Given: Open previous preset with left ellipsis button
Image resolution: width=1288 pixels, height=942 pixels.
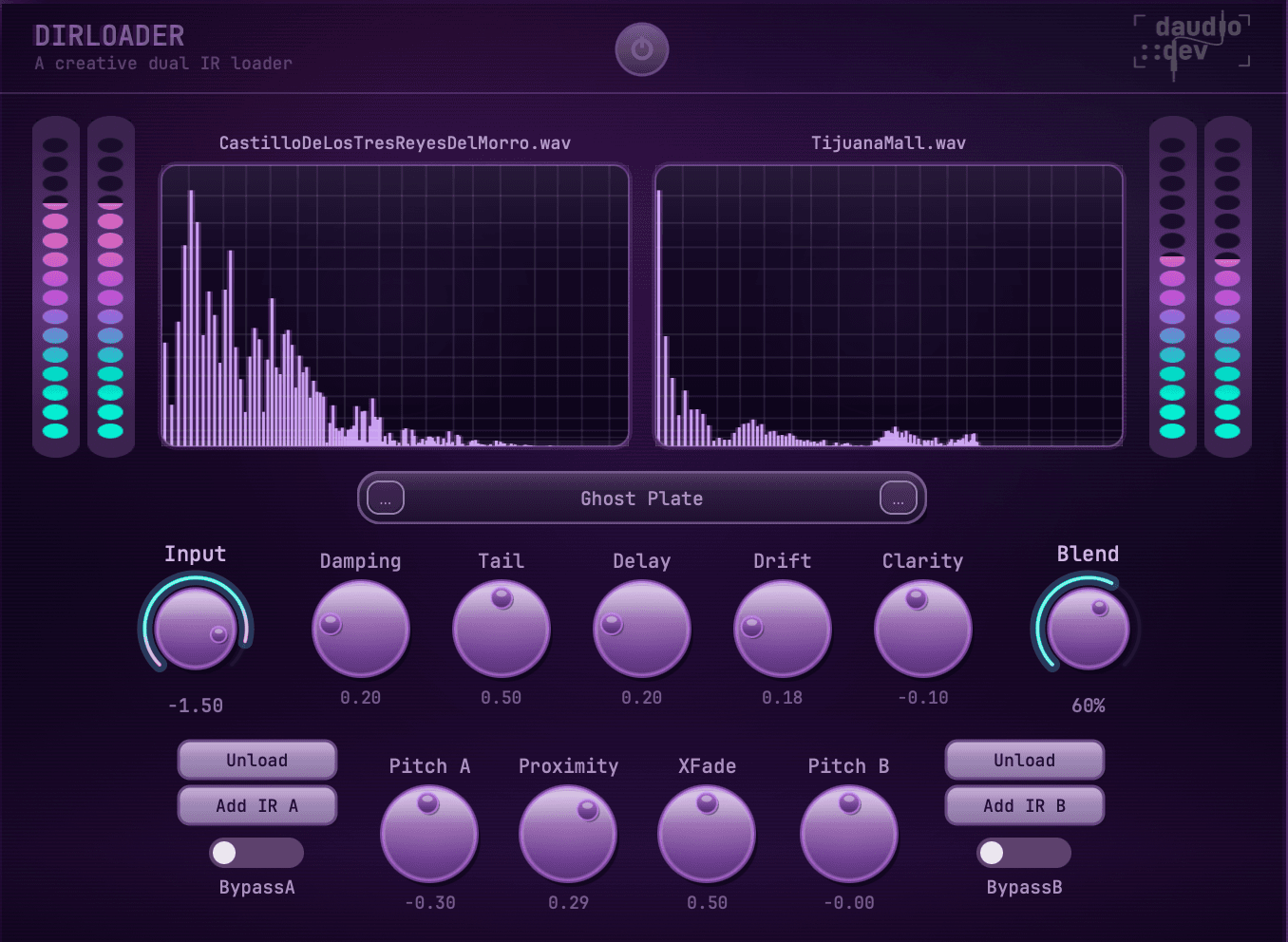Looking at the screenshot, I should [x=386, y=498].
